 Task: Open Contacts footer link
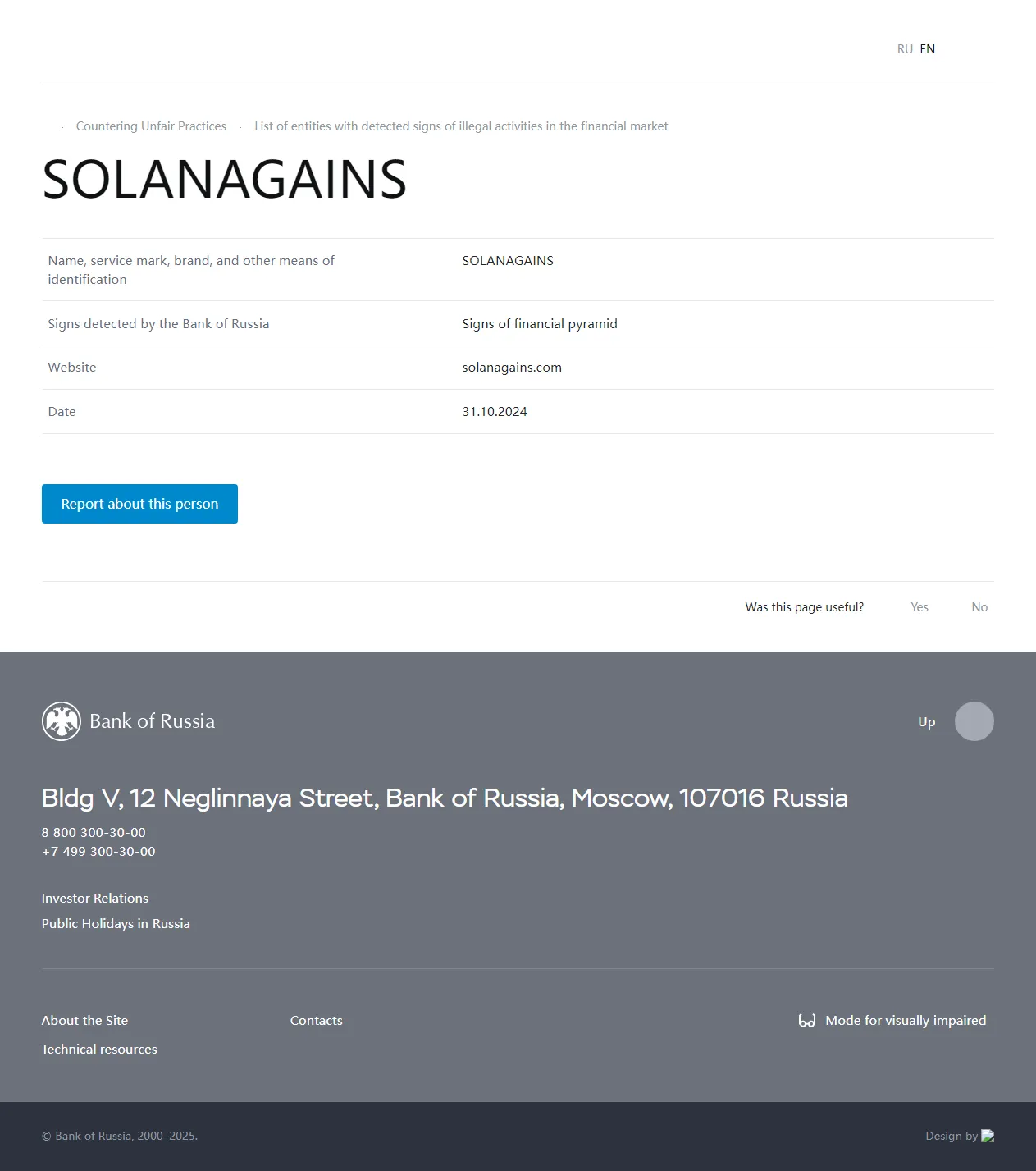[x=317, y=1021]
